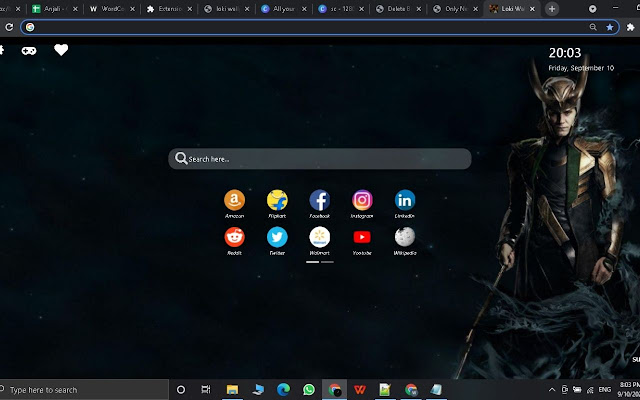Viewport: 640px width, 400px height.
Task: Open the Flipkart shortcut
Action: pyautogui.click(x=277, y=200)
